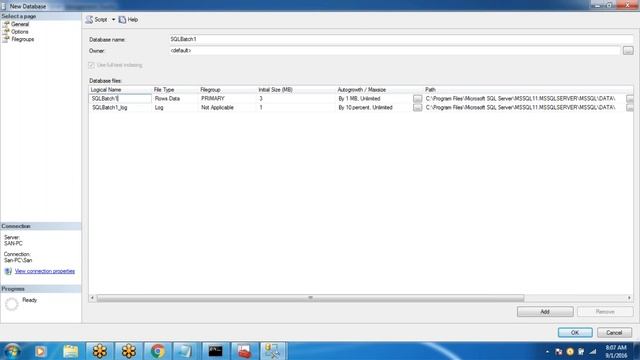Open the Windows Start orb

(12, 351)
